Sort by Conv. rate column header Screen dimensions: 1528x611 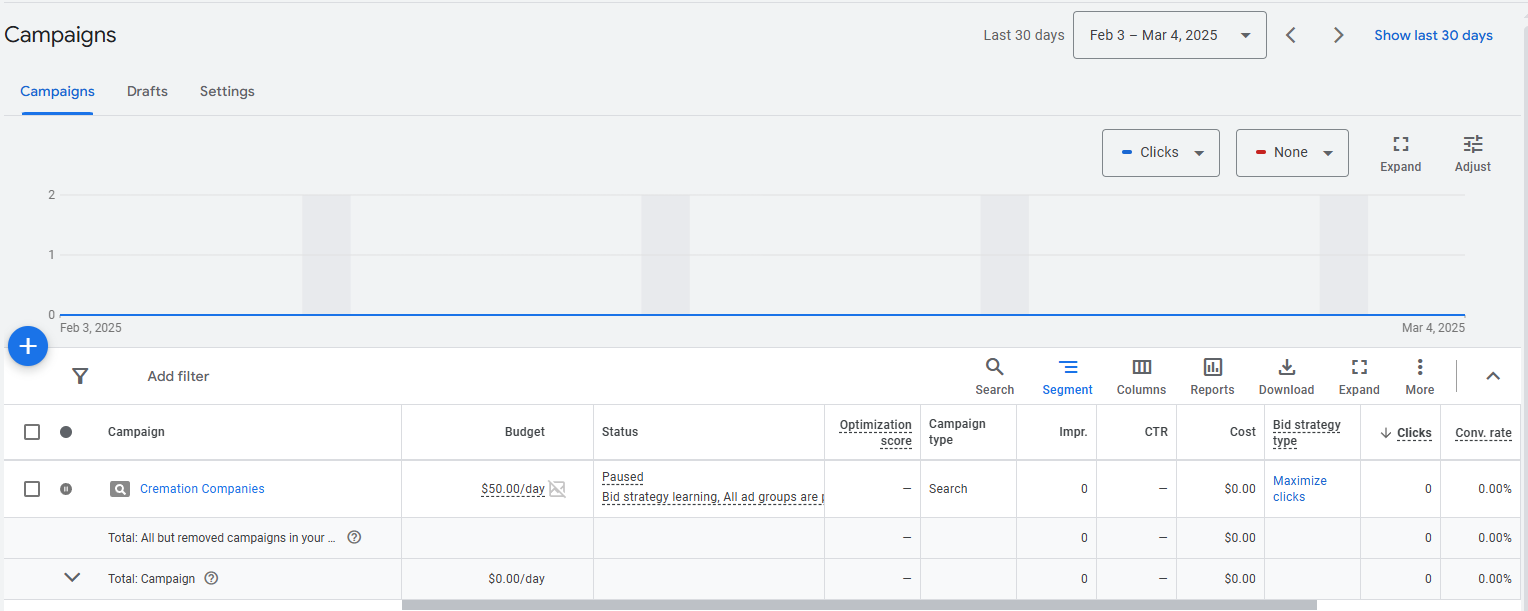click(x=1483, y=433)
